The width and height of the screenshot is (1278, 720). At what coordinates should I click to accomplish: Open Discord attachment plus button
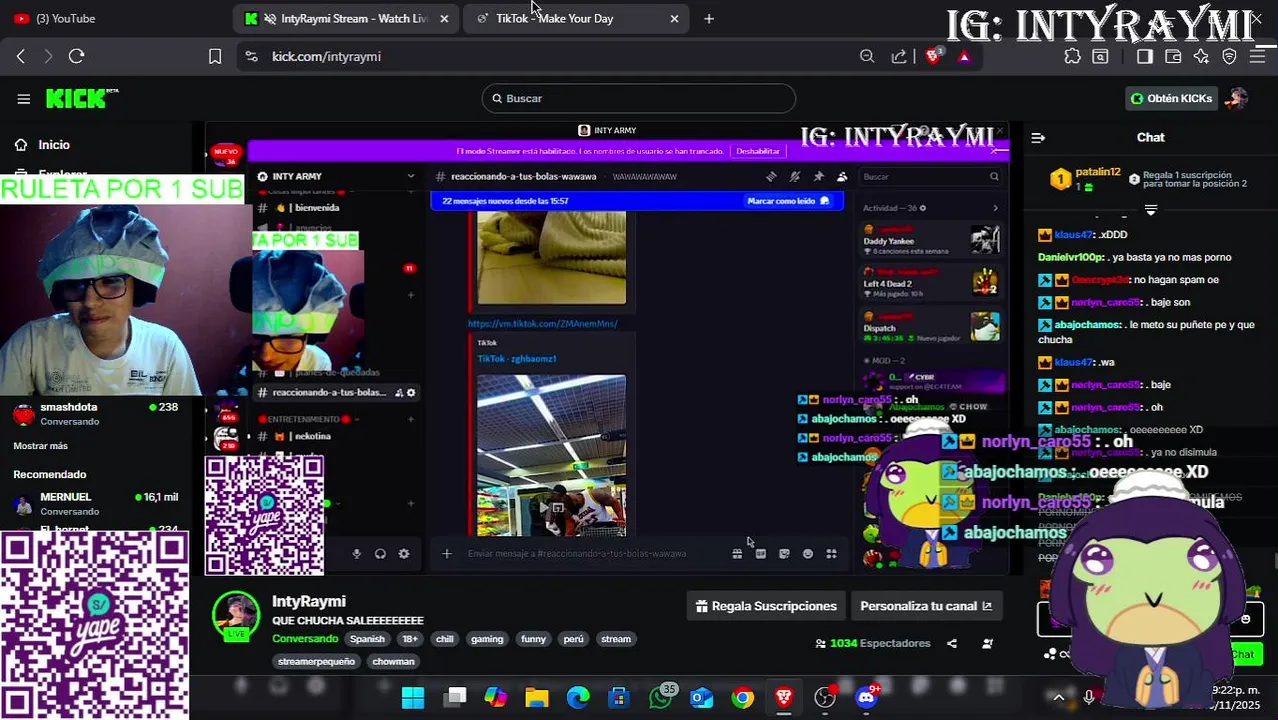[447, 554]
